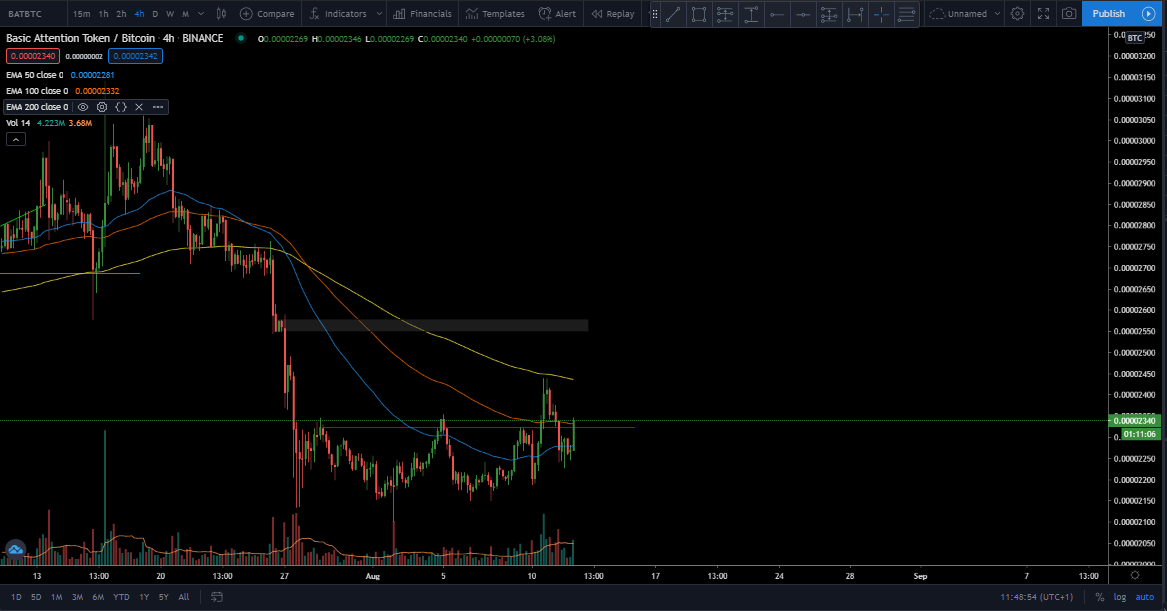The width and height of the screenshot is (1167, 611).
Task: Create a new Alert
Action: [x=557, y=13]
